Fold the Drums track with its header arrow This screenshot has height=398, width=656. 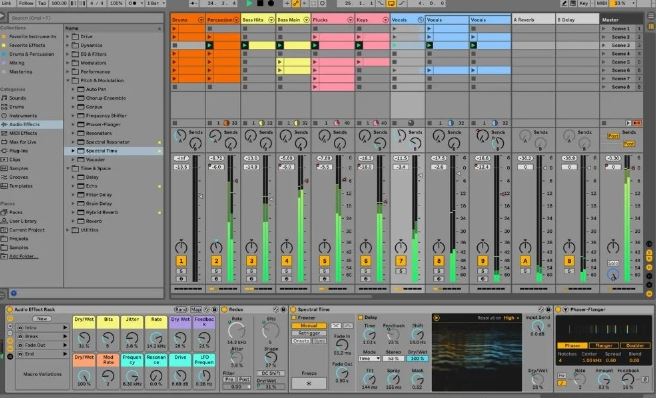click(x=200, y=20)
